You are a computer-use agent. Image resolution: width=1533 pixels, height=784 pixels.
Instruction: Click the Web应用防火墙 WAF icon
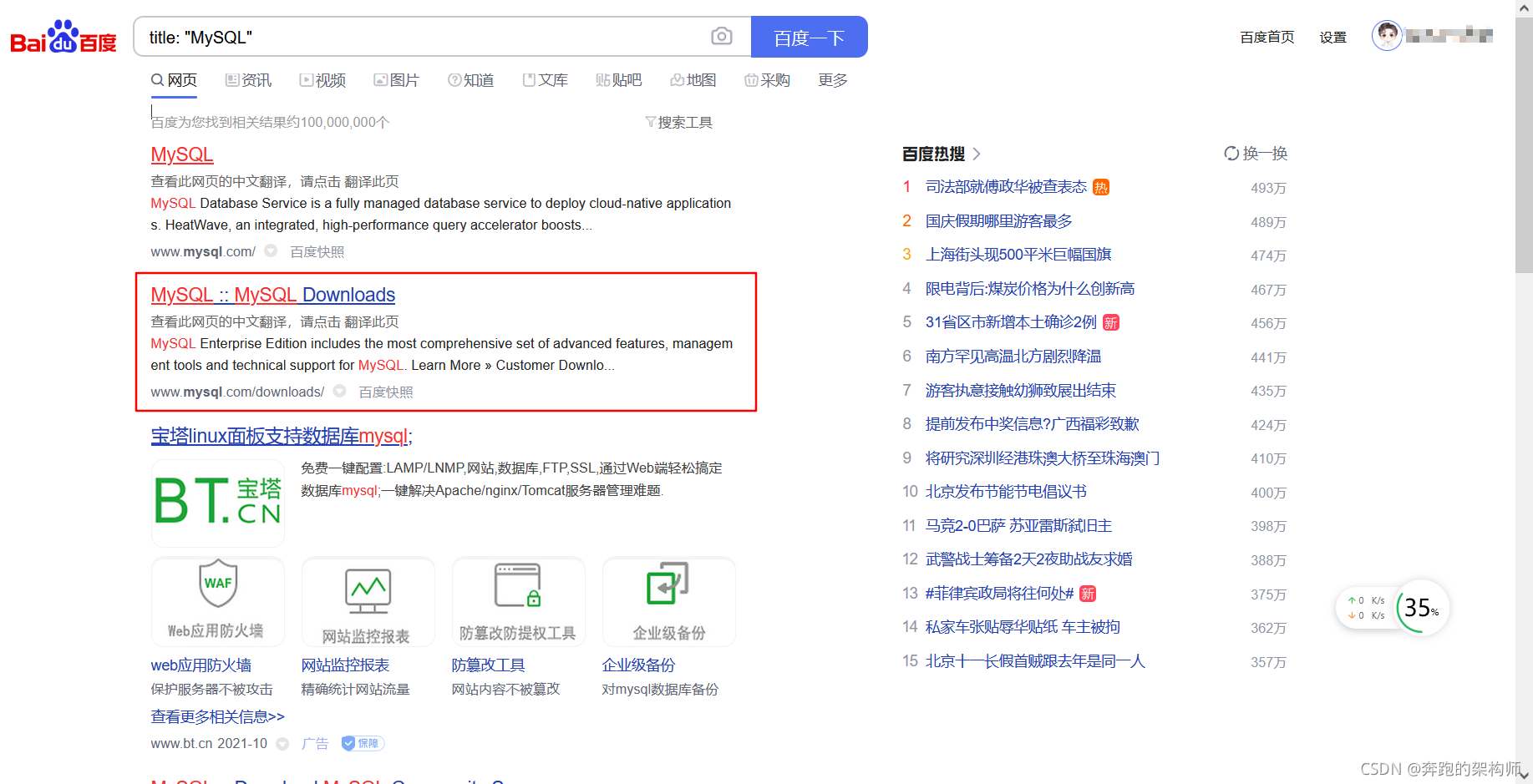[x=218, y=601]
